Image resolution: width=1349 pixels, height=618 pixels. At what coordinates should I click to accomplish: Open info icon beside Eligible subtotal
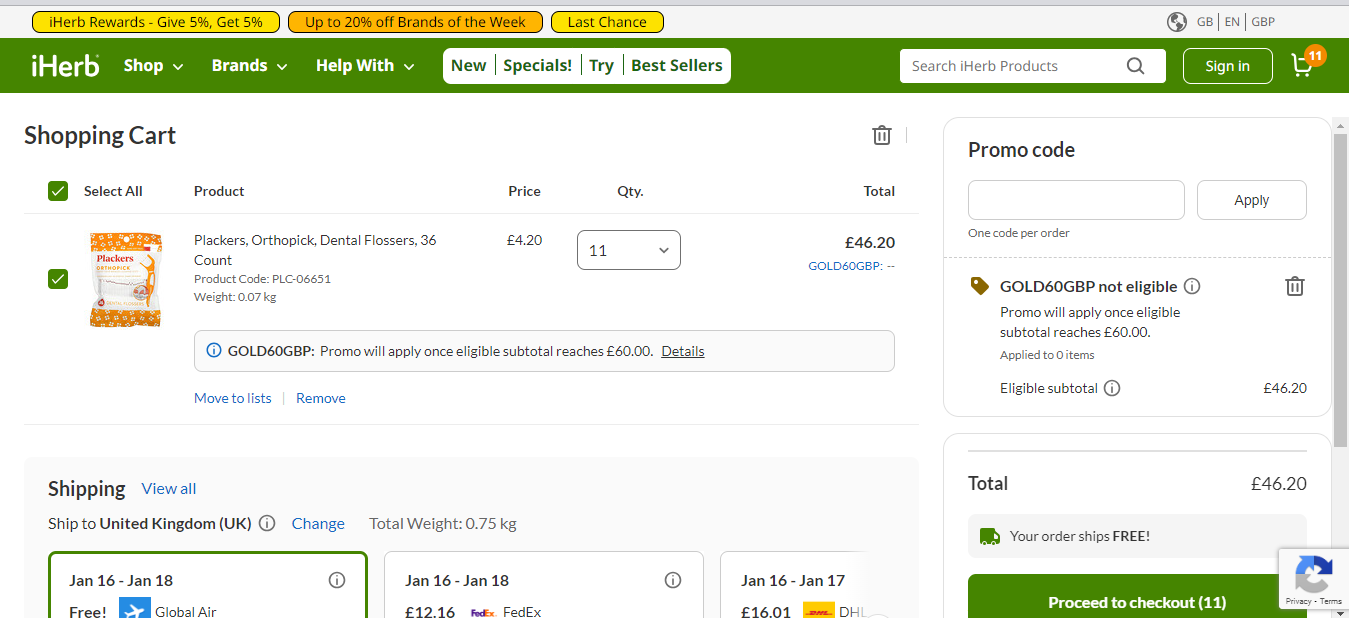click(1112, 388)
